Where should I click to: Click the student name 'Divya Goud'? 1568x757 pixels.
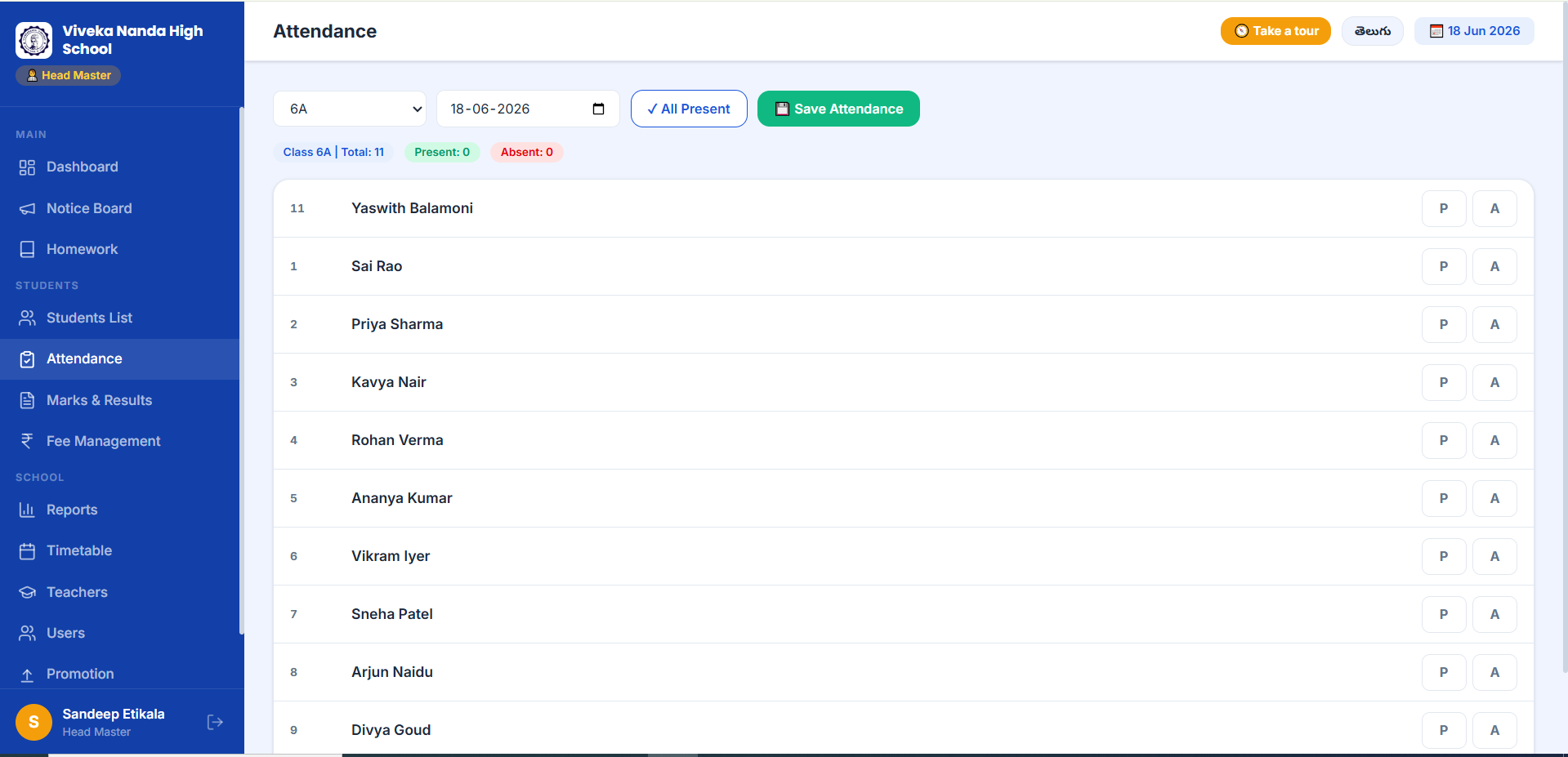tap(391, 730)
